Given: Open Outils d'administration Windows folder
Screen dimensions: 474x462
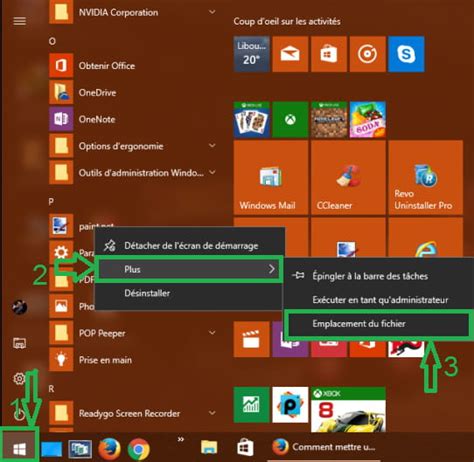Looking at the screenshot, I should pos(133,173).
